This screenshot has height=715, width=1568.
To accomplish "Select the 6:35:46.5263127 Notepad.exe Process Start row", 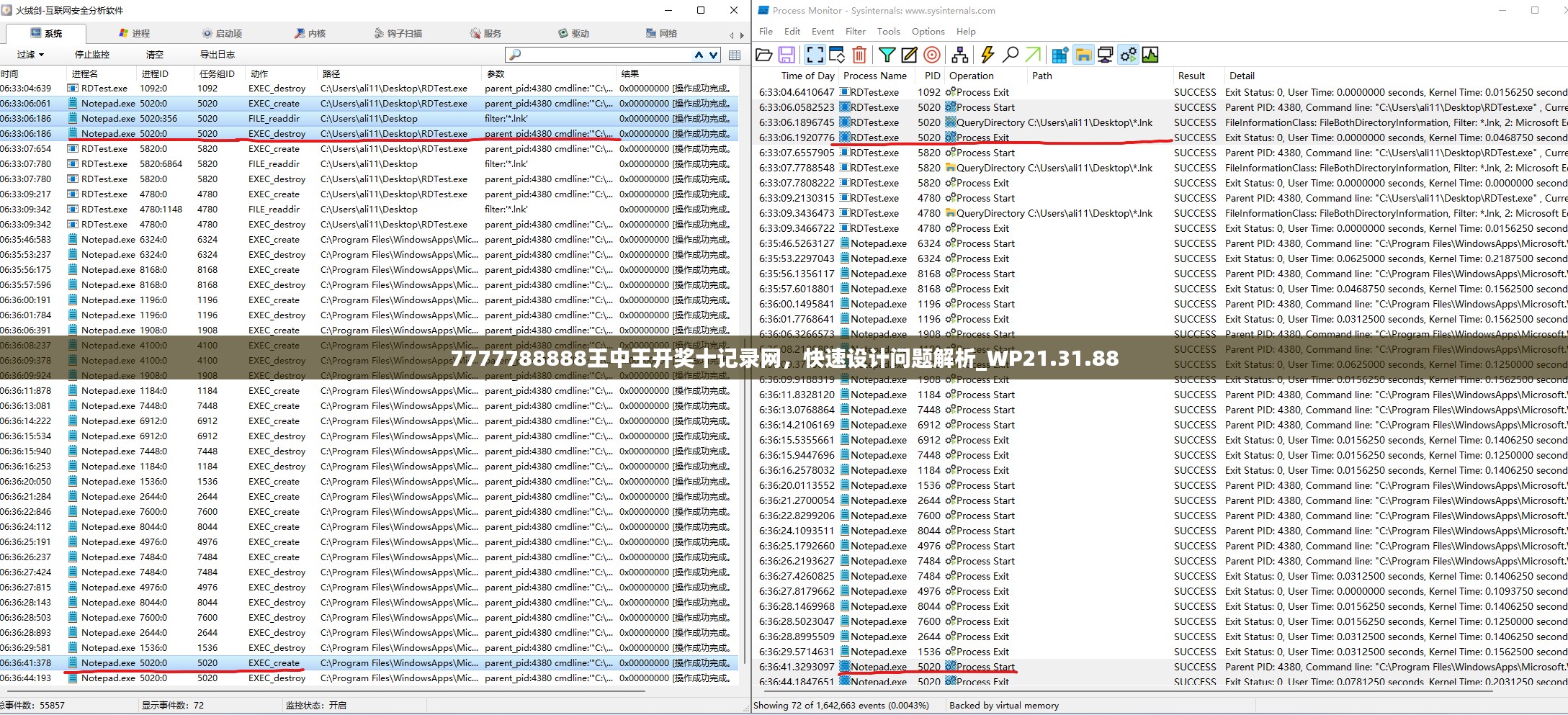I will pos(1161,243).
